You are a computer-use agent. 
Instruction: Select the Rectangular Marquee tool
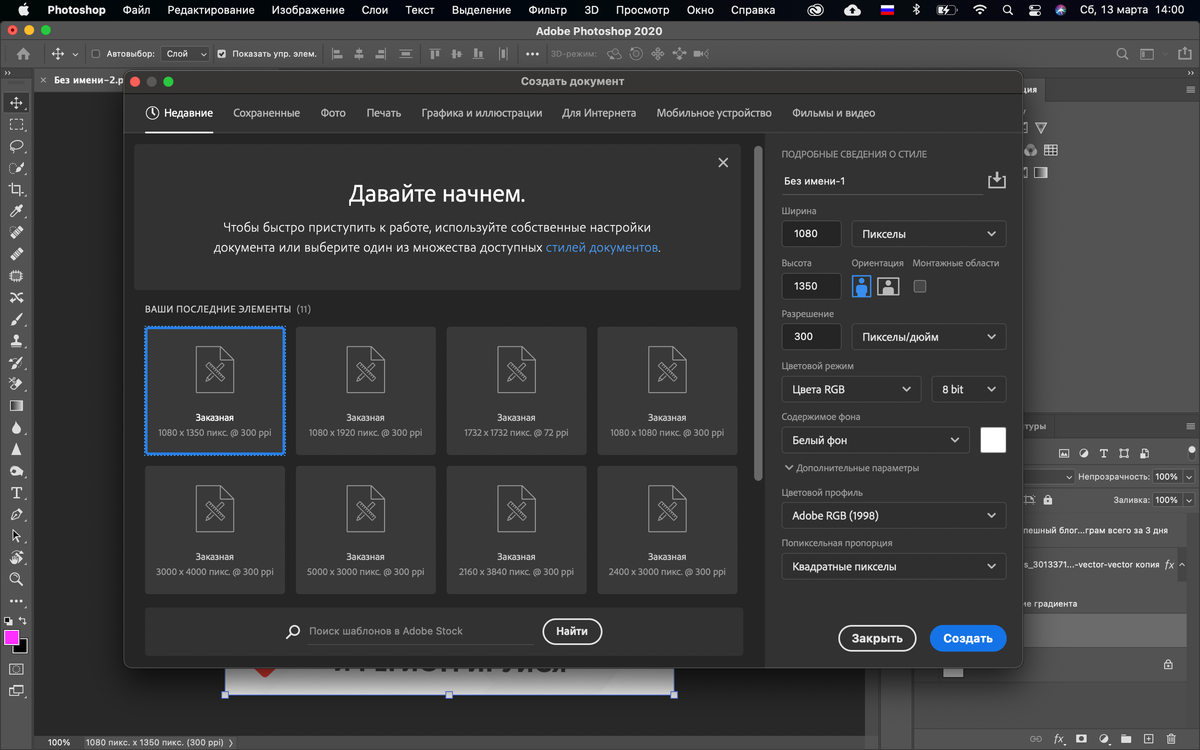(x=16, y=125)
